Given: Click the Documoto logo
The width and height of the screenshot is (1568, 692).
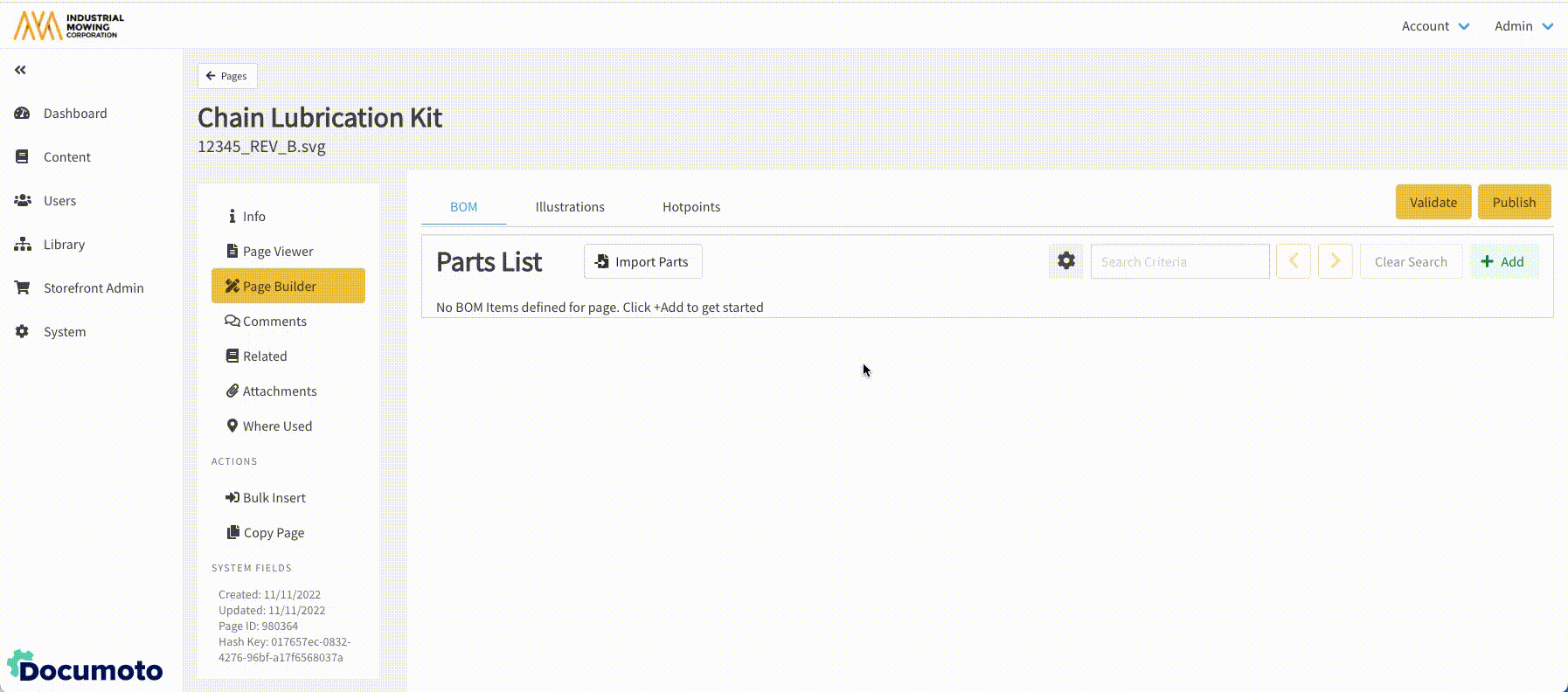Looking at the screenshot, I should pyautogui.click(x=86, y=668).
